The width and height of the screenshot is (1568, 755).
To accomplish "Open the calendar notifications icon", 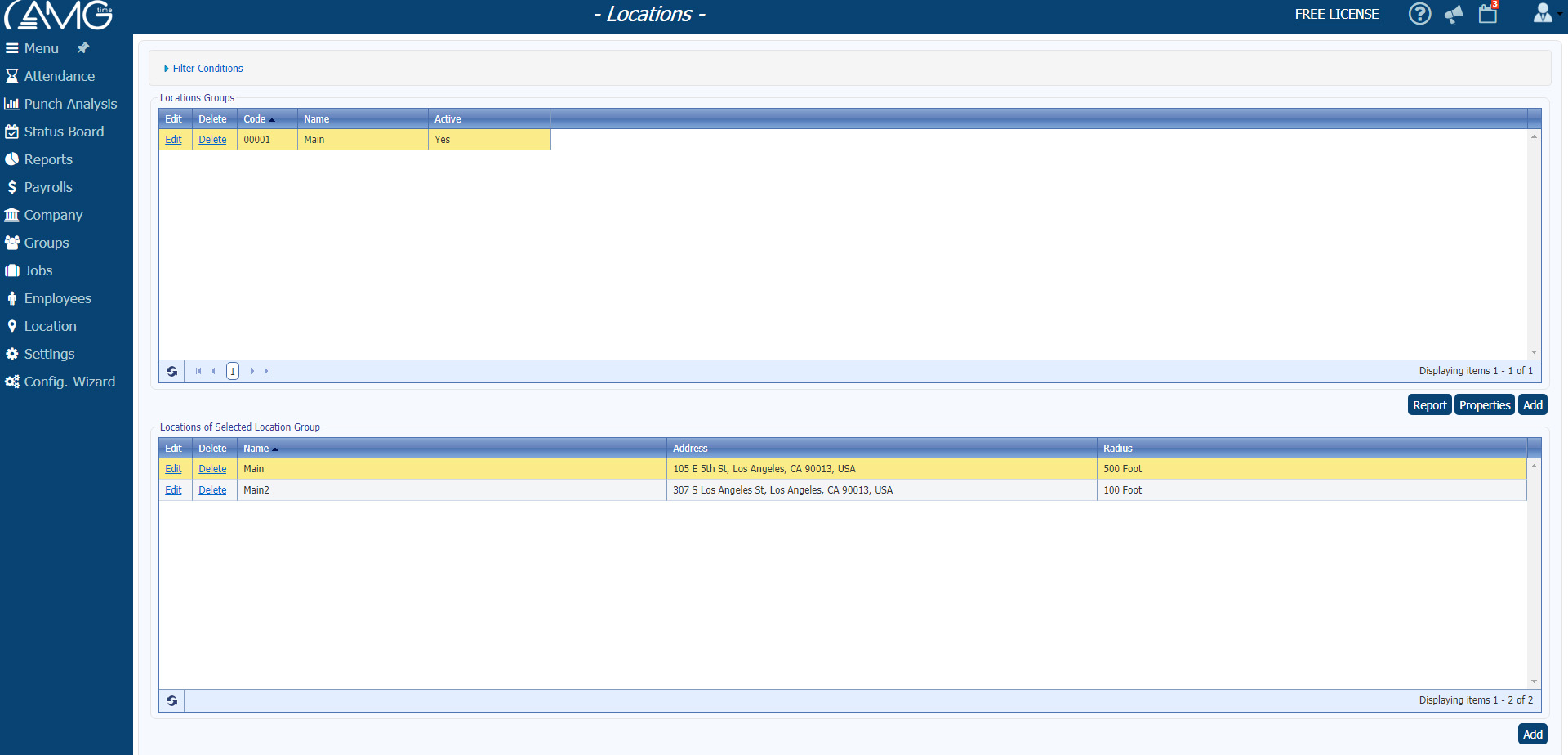I will pyautogui.click(x=1488, y=14).
